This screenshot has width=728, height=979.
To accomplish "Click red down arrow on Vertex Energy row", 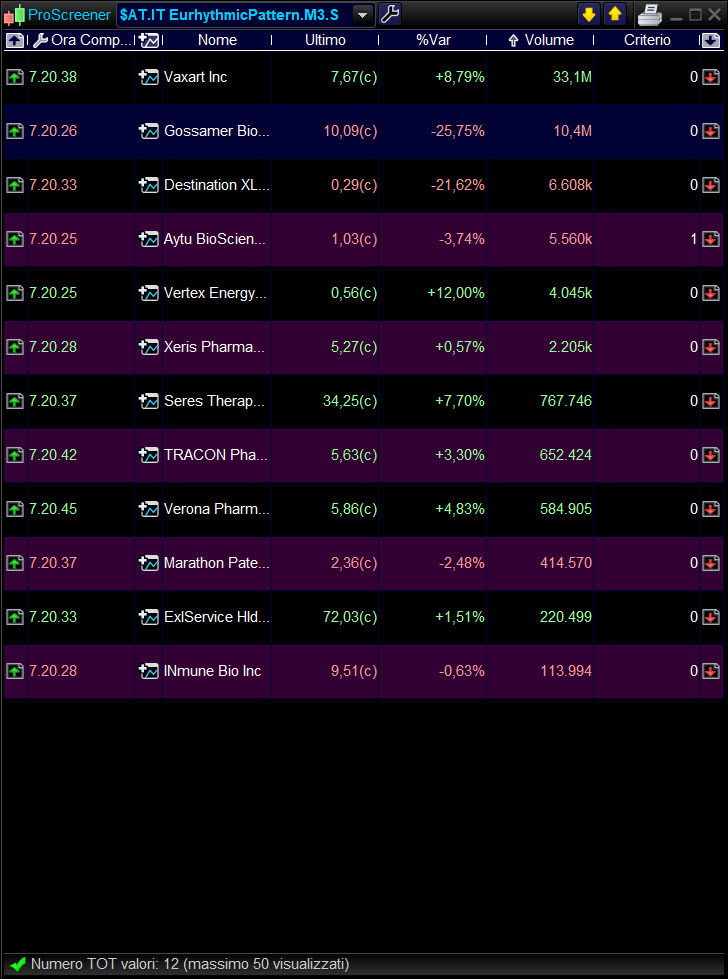I will pyautogui.click(x=710, y=293).
